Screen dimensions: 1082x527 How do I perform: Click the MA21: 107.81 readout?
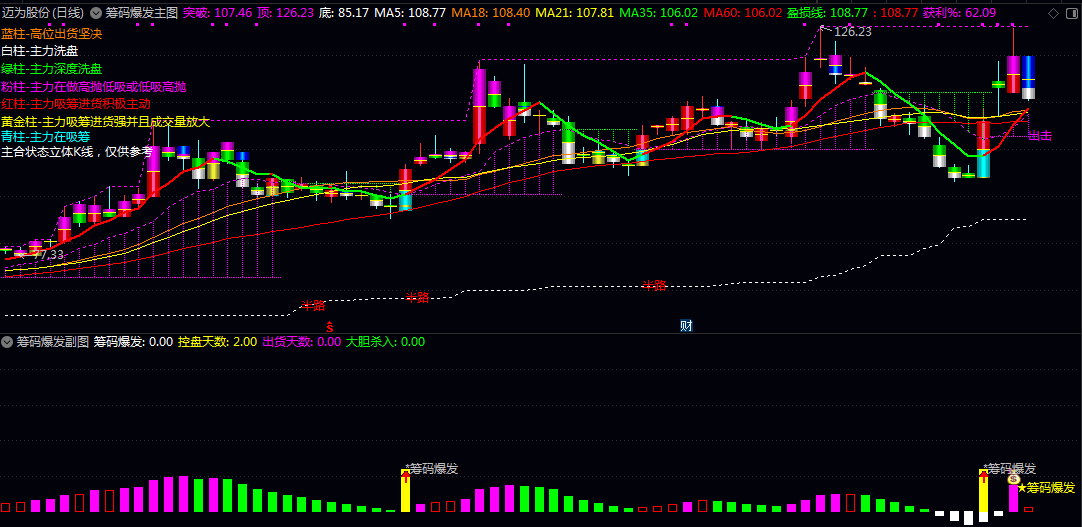(575, 12)
